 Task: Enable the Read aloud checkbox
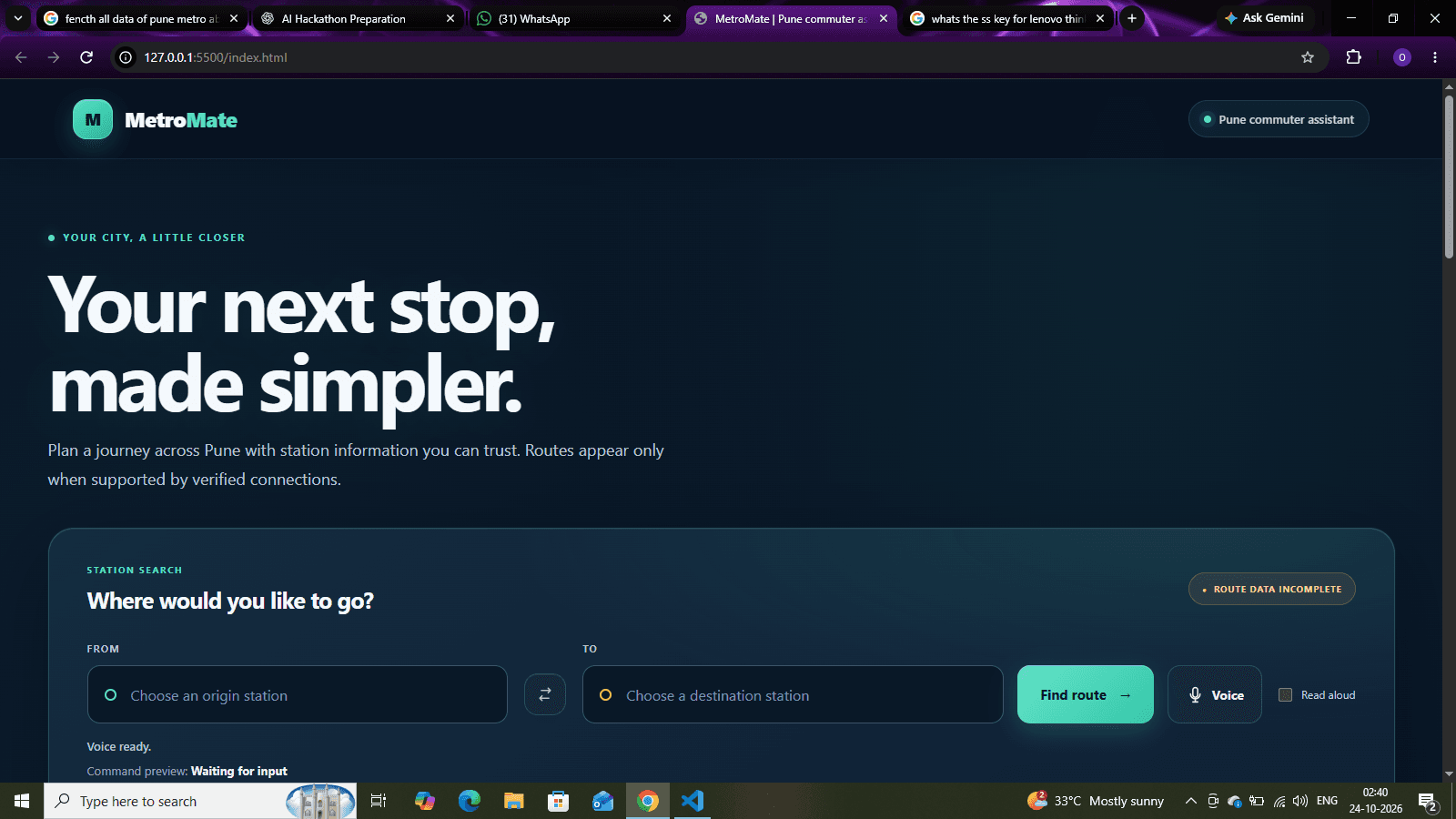click(x=1286, y=694)
